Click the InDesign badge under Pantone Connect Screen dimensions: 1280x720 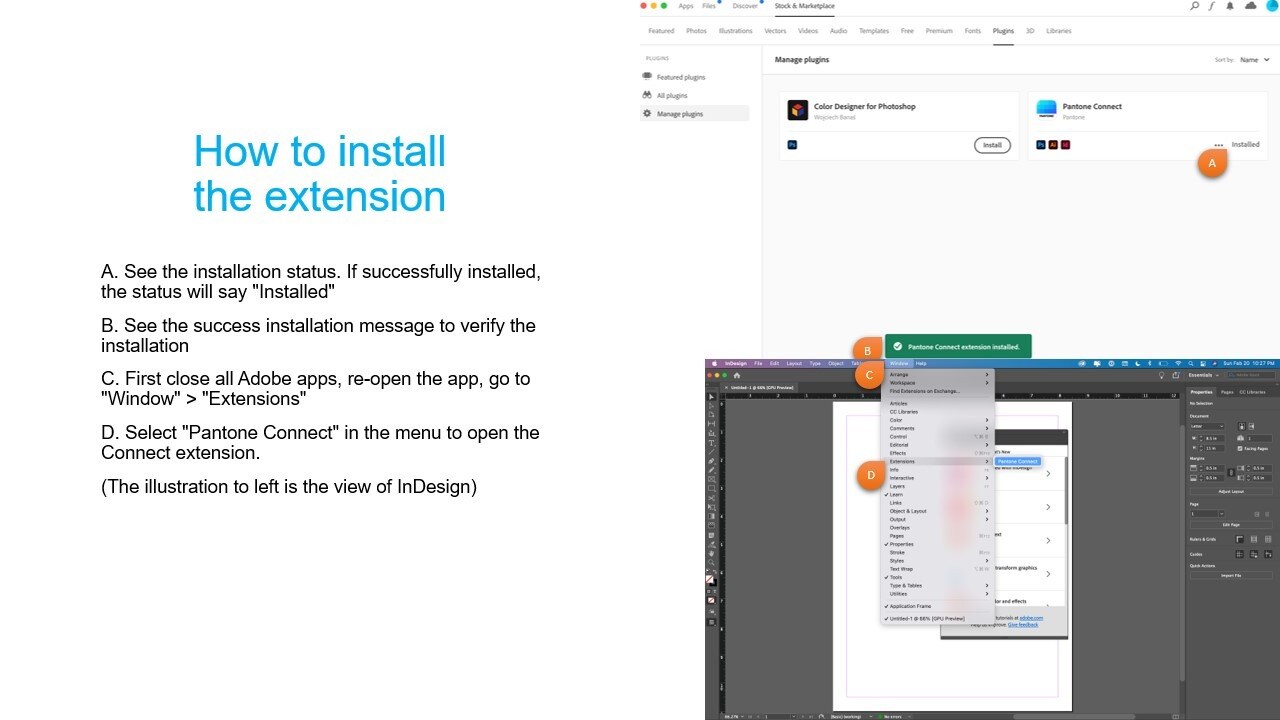pos(1065,145)
